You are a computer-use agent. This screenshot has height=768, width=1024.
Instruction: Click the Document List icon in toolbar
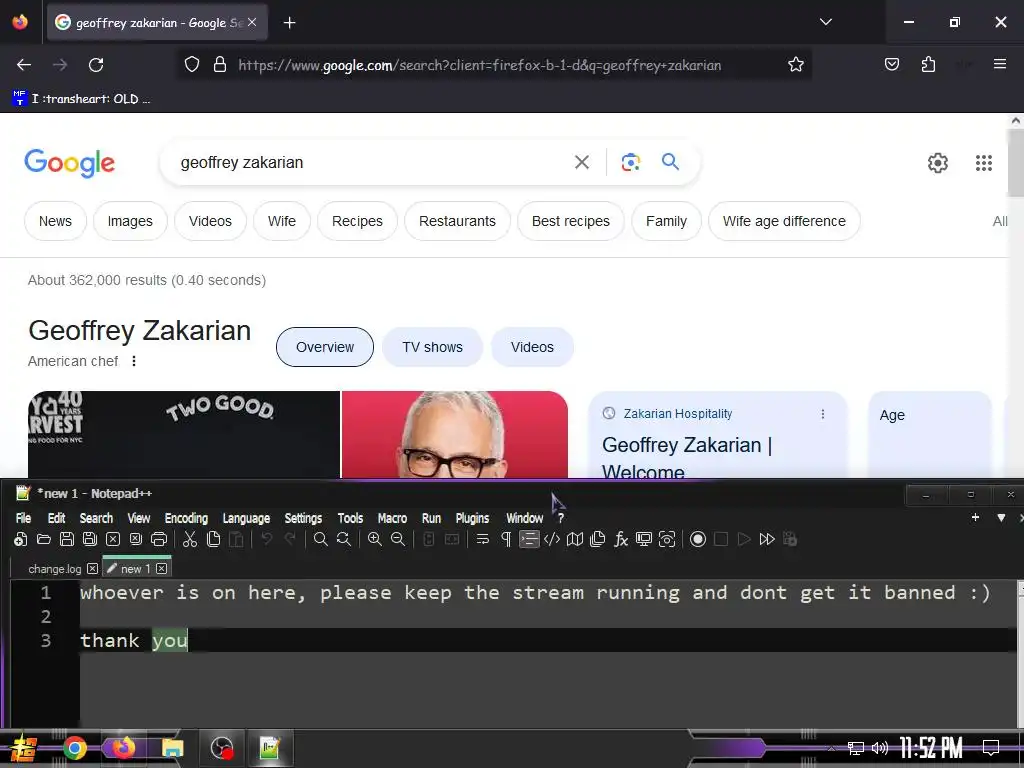pyautogui.click(x=598, y=539)
